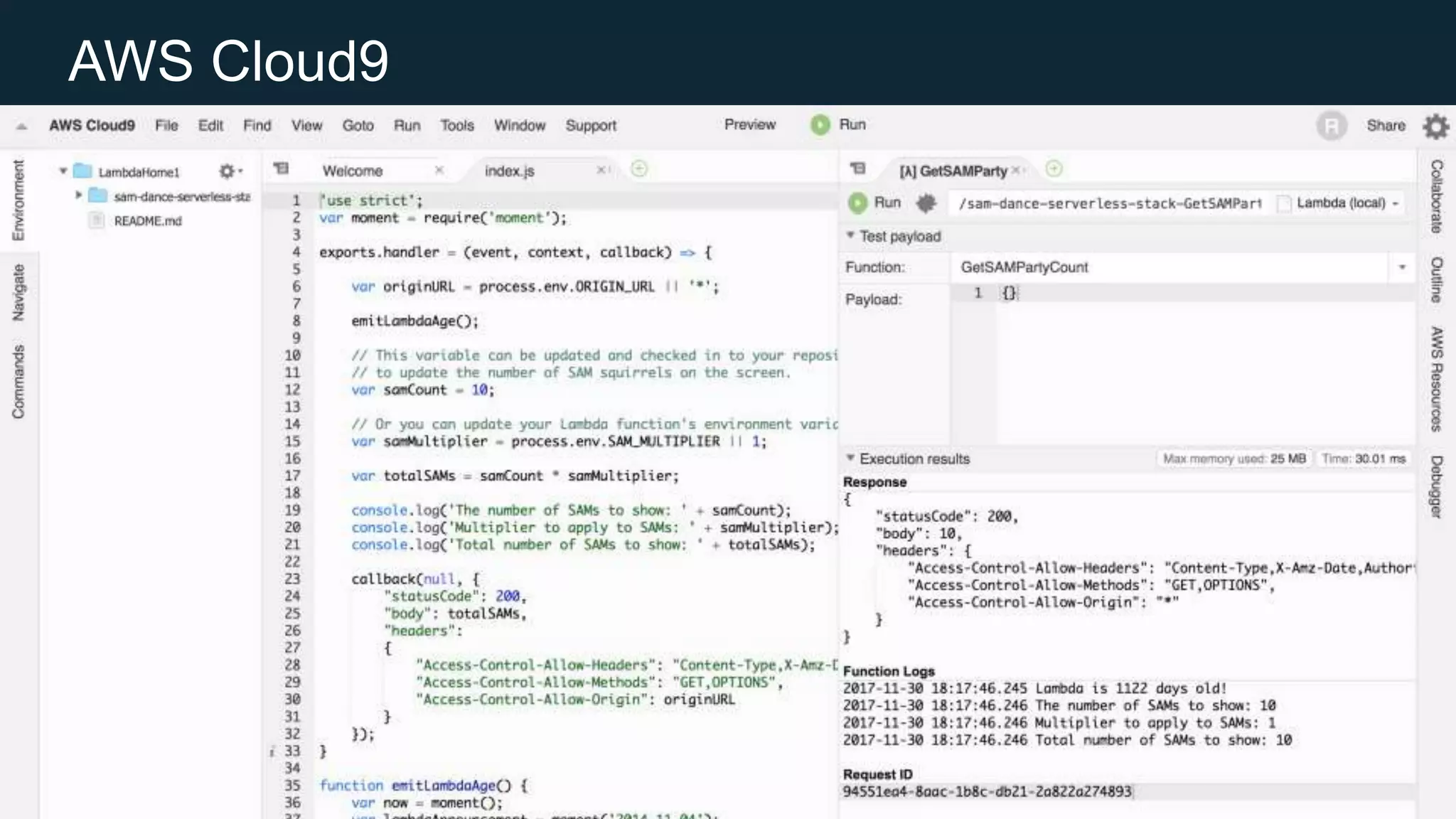Expand the sam-dance-serverless-stack folder
Viewport: 1456px width, 819px height.
(x=78, y=195)
